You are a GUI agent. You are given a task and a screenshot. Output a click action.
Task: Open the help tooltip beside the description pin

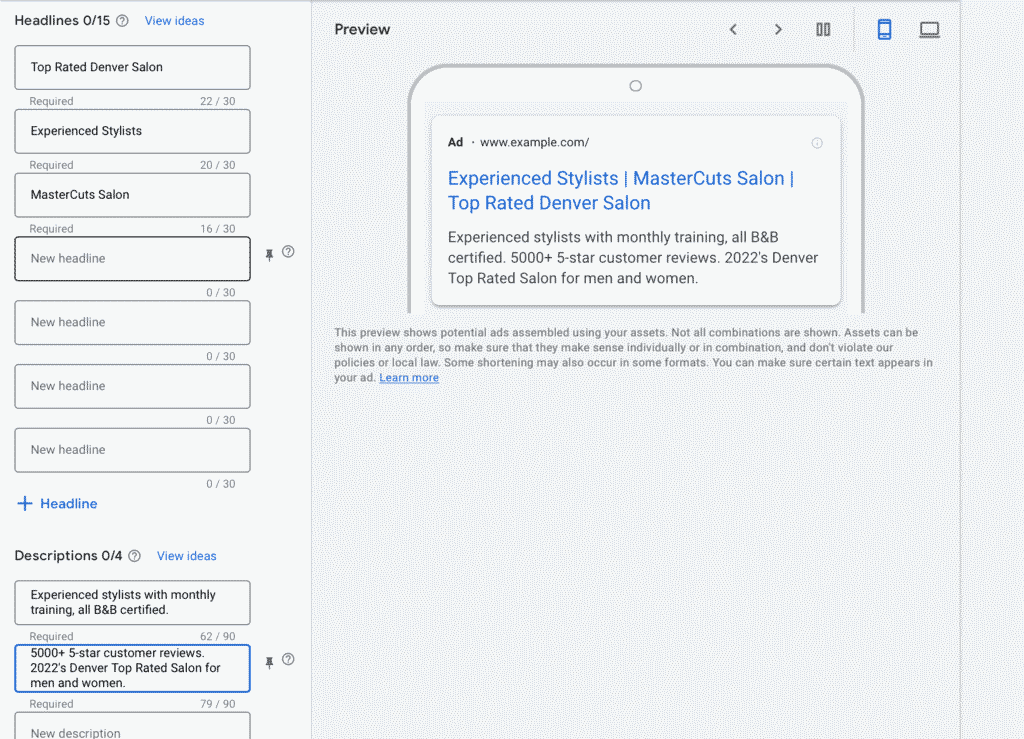click(288, 659)
